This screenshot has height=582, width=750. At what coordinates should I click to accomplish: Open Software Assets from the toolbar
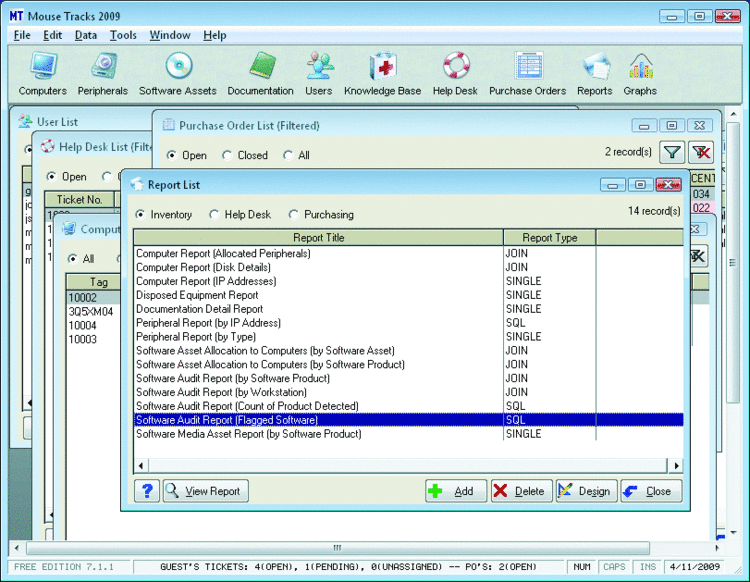pyautogui.click(x=177, y=74)
